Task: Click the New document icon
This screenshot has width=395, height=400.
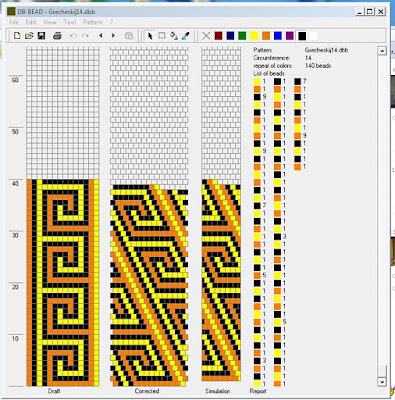Action: pos(17,36)
